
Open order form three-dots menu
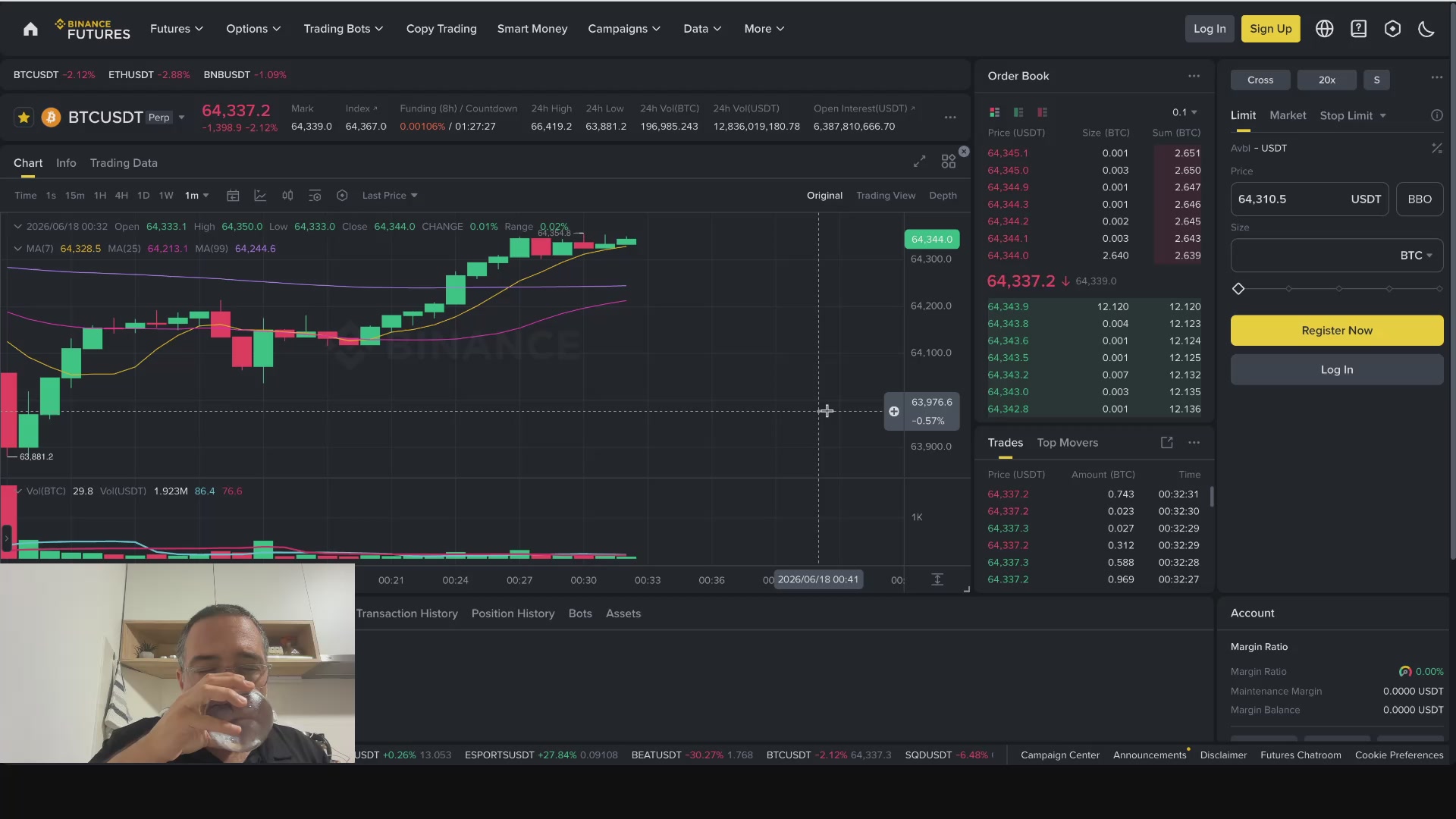(1436, 77)
